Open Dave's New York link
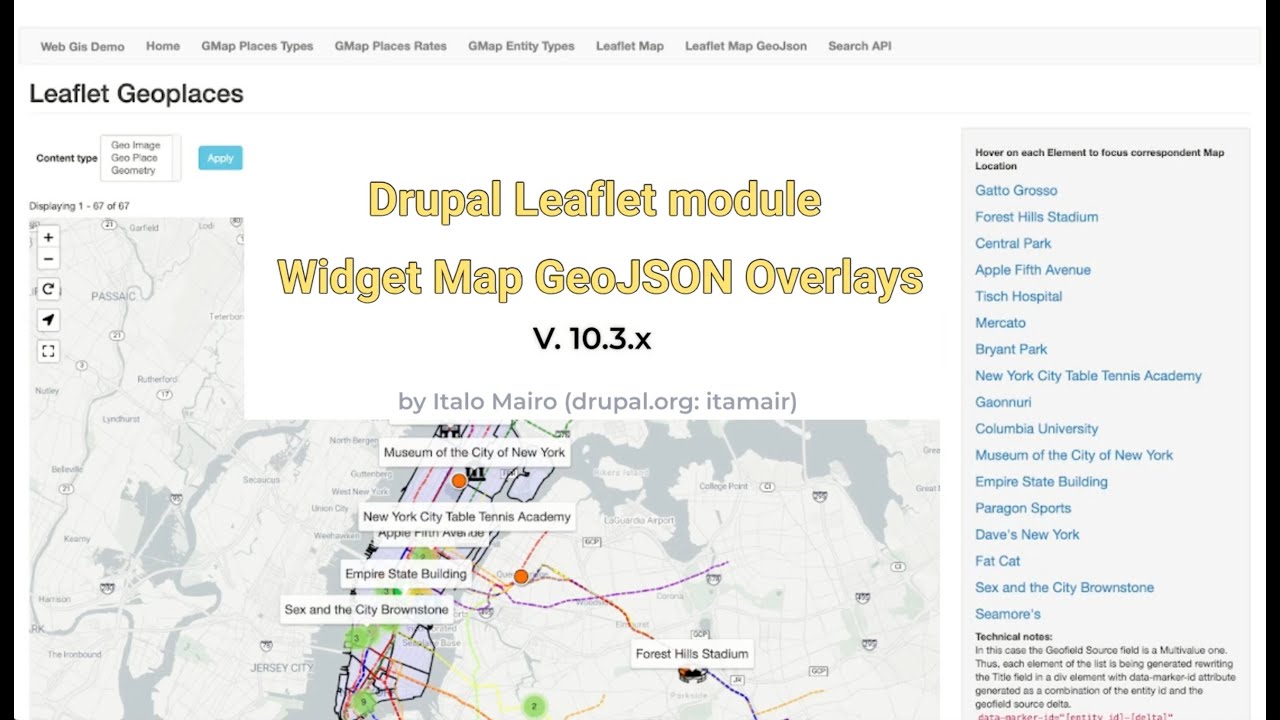This screenshot has width=1280, height=720. pyautogui.click(x=1028, y=535)
